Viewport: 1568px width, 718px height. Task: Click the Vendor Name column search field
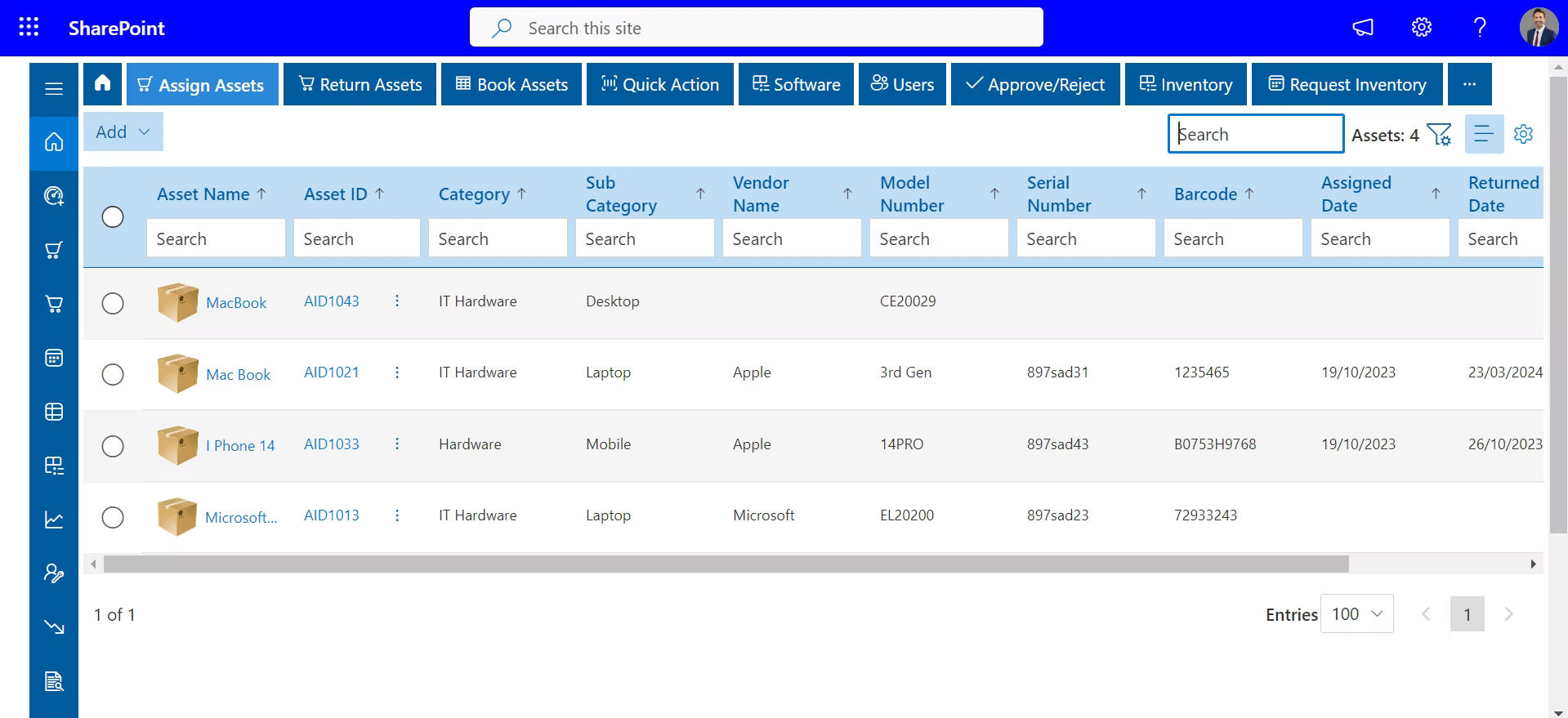pos(791,239)
